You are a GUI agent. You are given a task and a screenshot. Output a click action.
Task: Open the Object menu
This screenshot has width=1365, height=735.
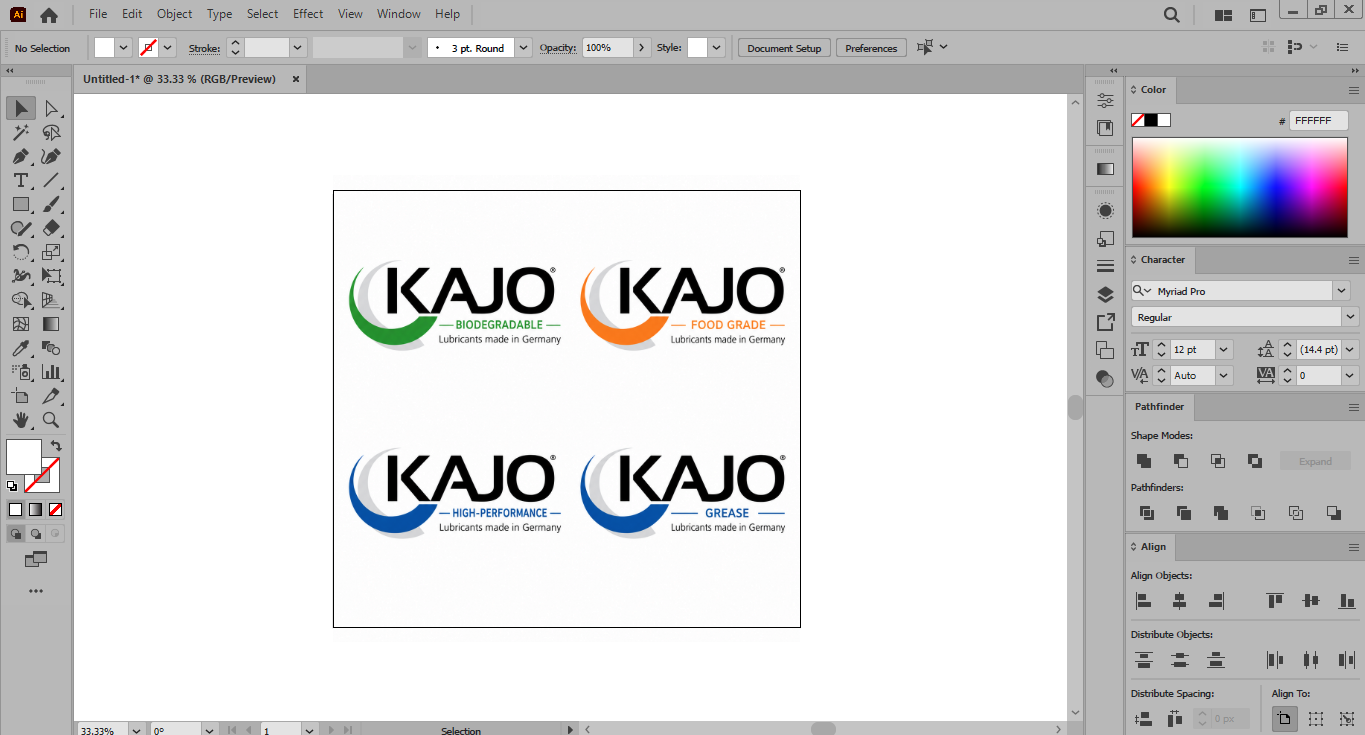click(x=174, y=14)
